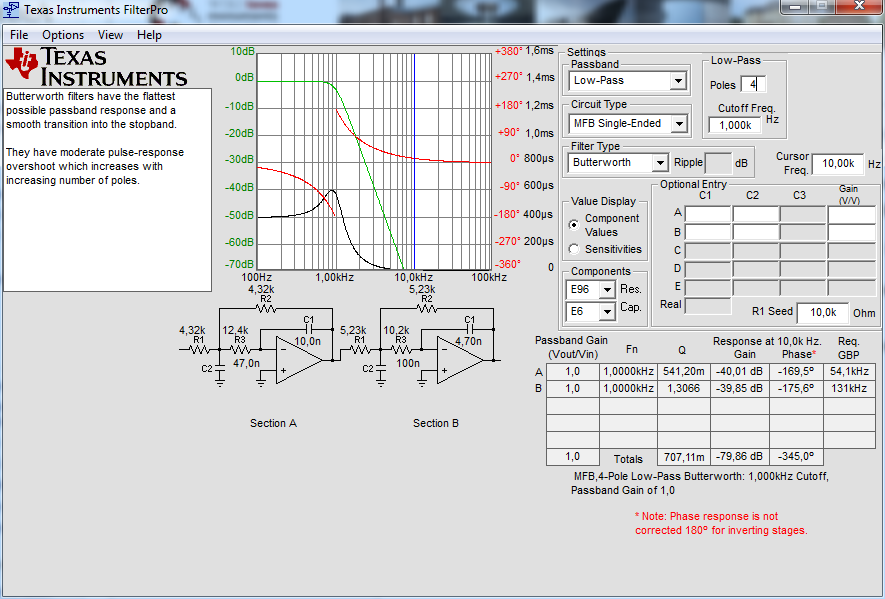885x599 pixels.
Task: Open the File menu
Action: click(19, 35)
